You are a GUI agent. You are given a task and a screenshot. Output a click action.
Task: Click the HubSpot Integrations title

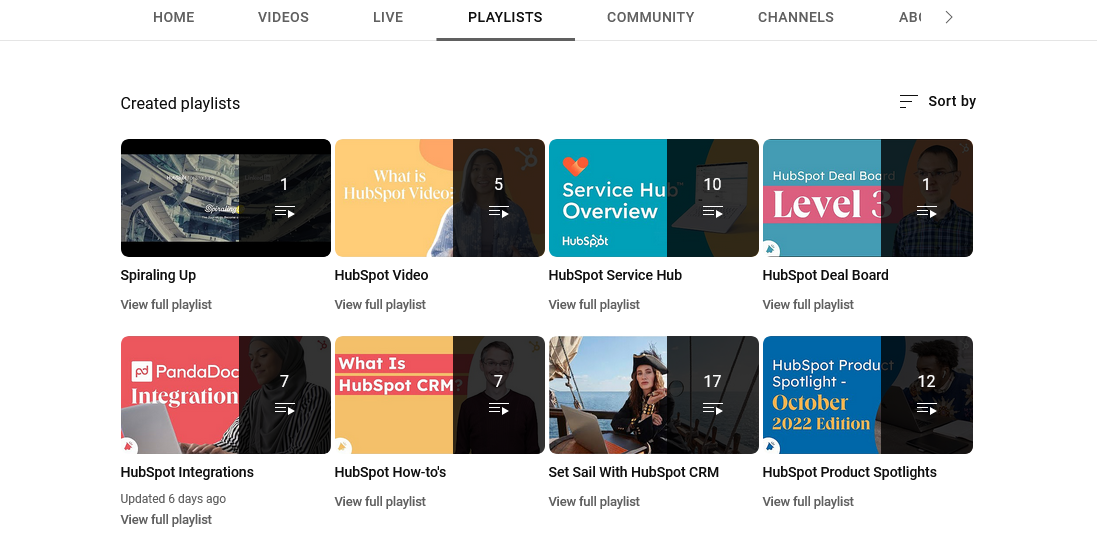pyautogui.click(x=187, y=473)
